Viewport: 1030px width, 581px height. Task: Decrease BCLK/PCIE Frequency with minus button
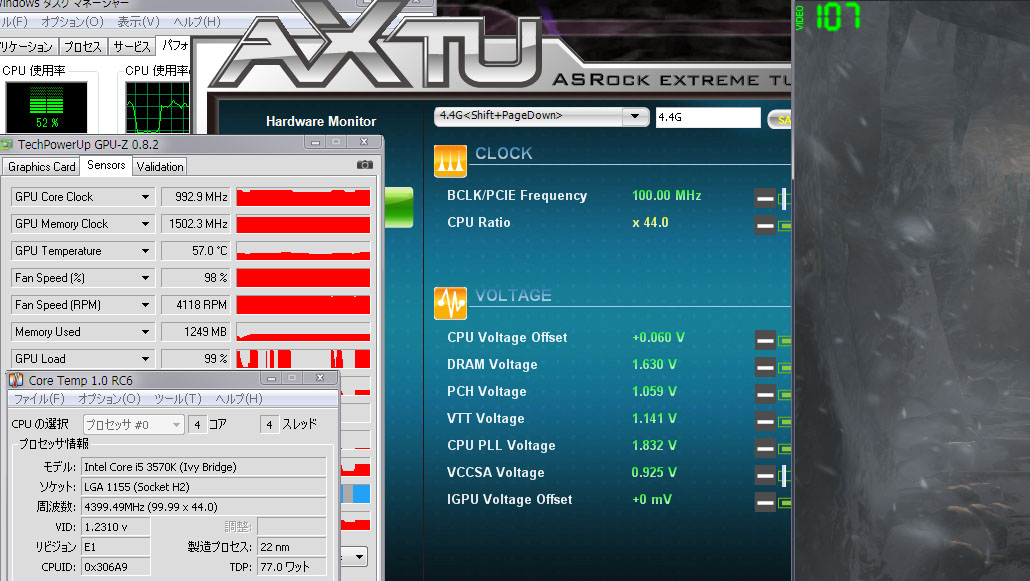(765, 198)
